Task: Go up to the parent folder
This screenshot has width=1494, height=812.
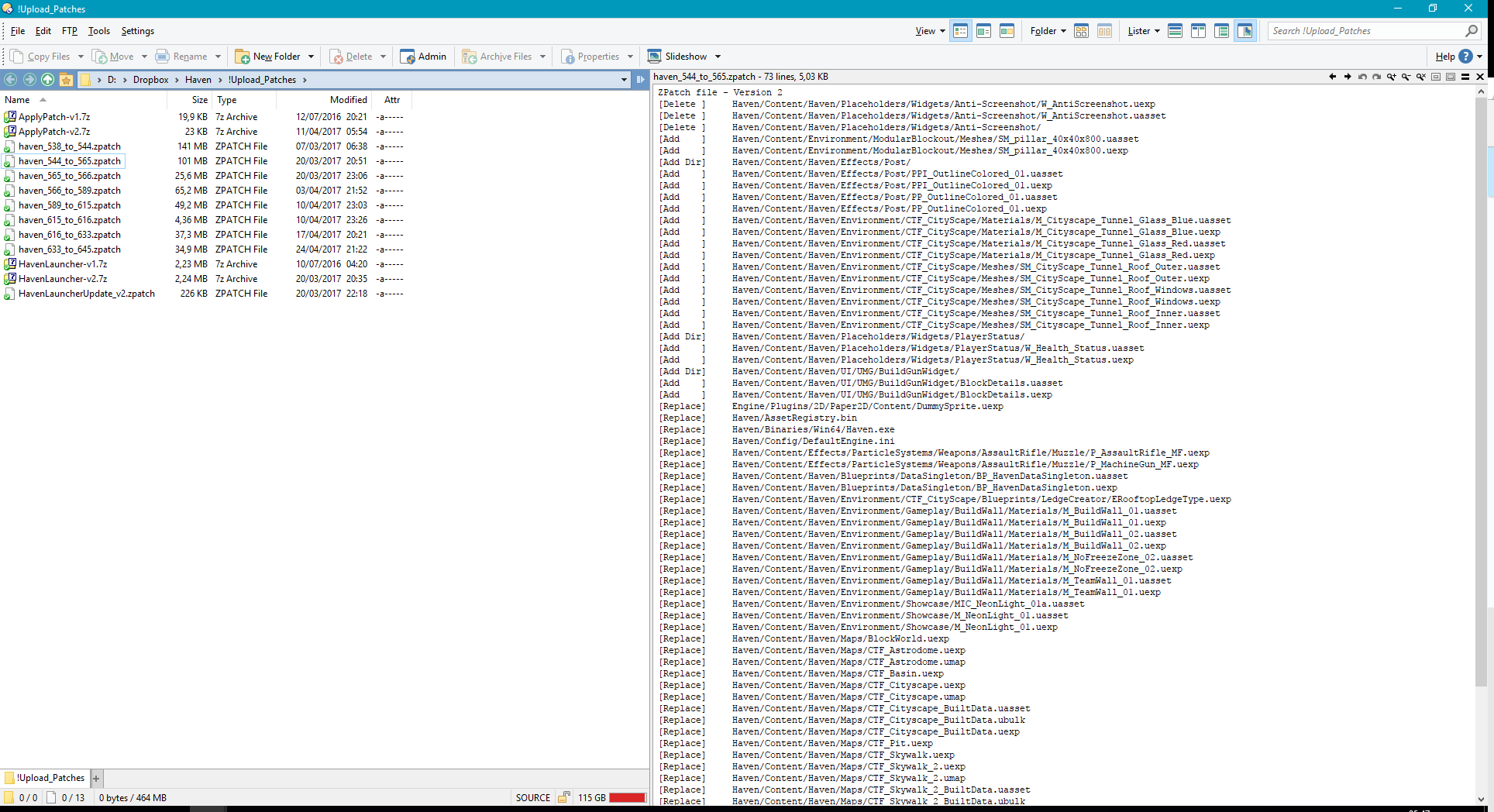Action: [x=48, y=80]
